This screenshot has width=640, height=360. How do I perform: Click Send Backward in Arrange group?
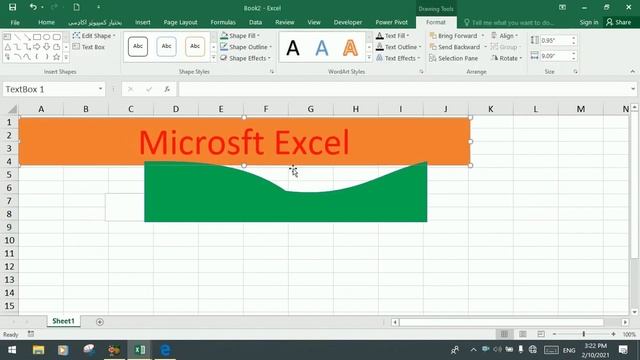pos(455,47)
